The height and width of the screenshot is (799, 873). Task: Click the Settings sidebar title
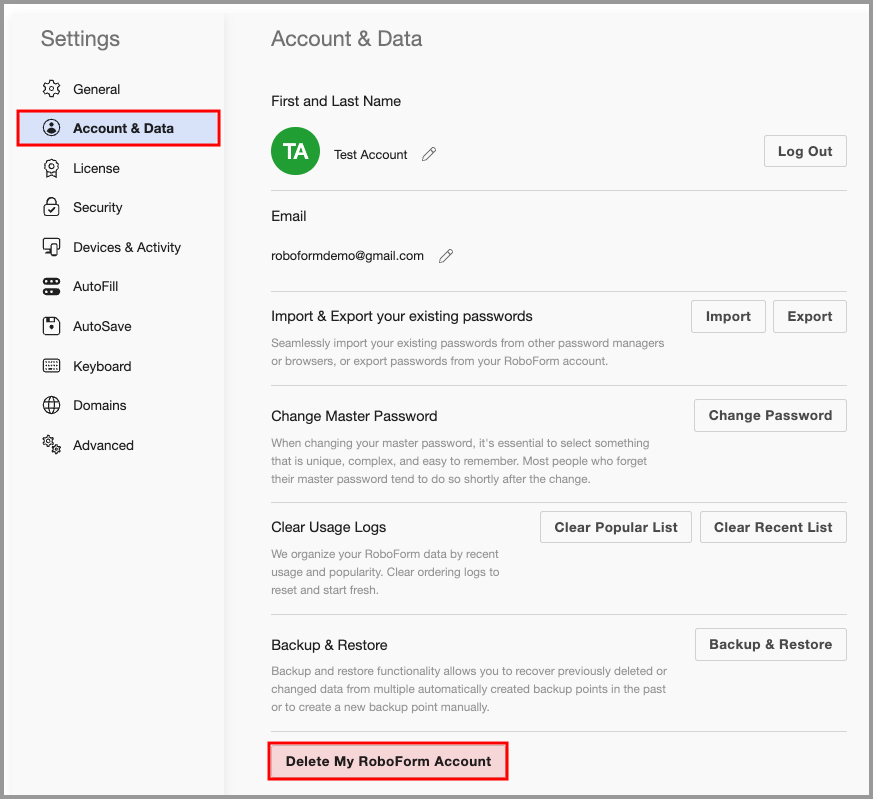(80, 39)
